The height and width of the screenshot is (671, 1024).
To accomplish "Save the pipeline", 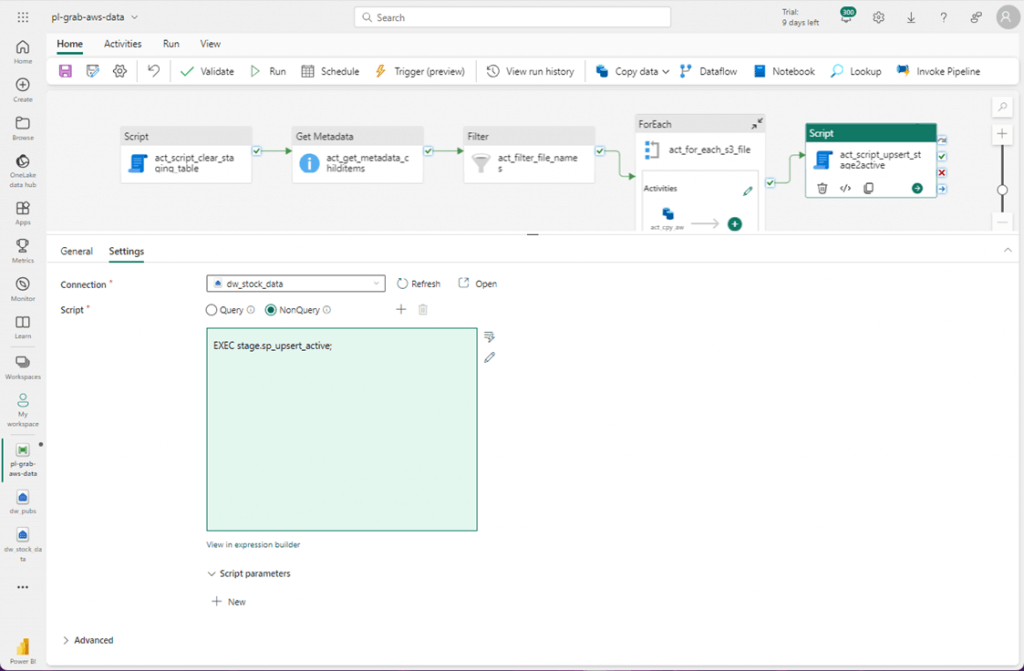I will tap(64, 71).
